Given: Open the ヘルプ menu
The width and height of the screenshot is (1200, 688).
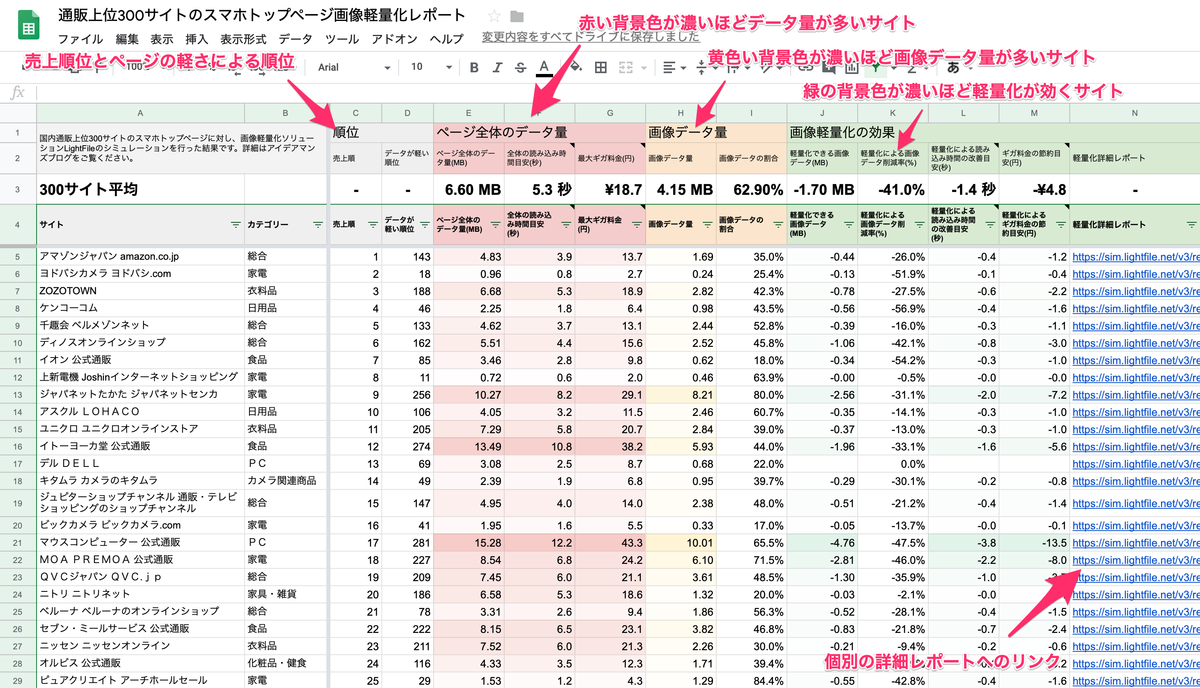Looking at the screenshot, I should pyautogui.click(x=445, y=39).
